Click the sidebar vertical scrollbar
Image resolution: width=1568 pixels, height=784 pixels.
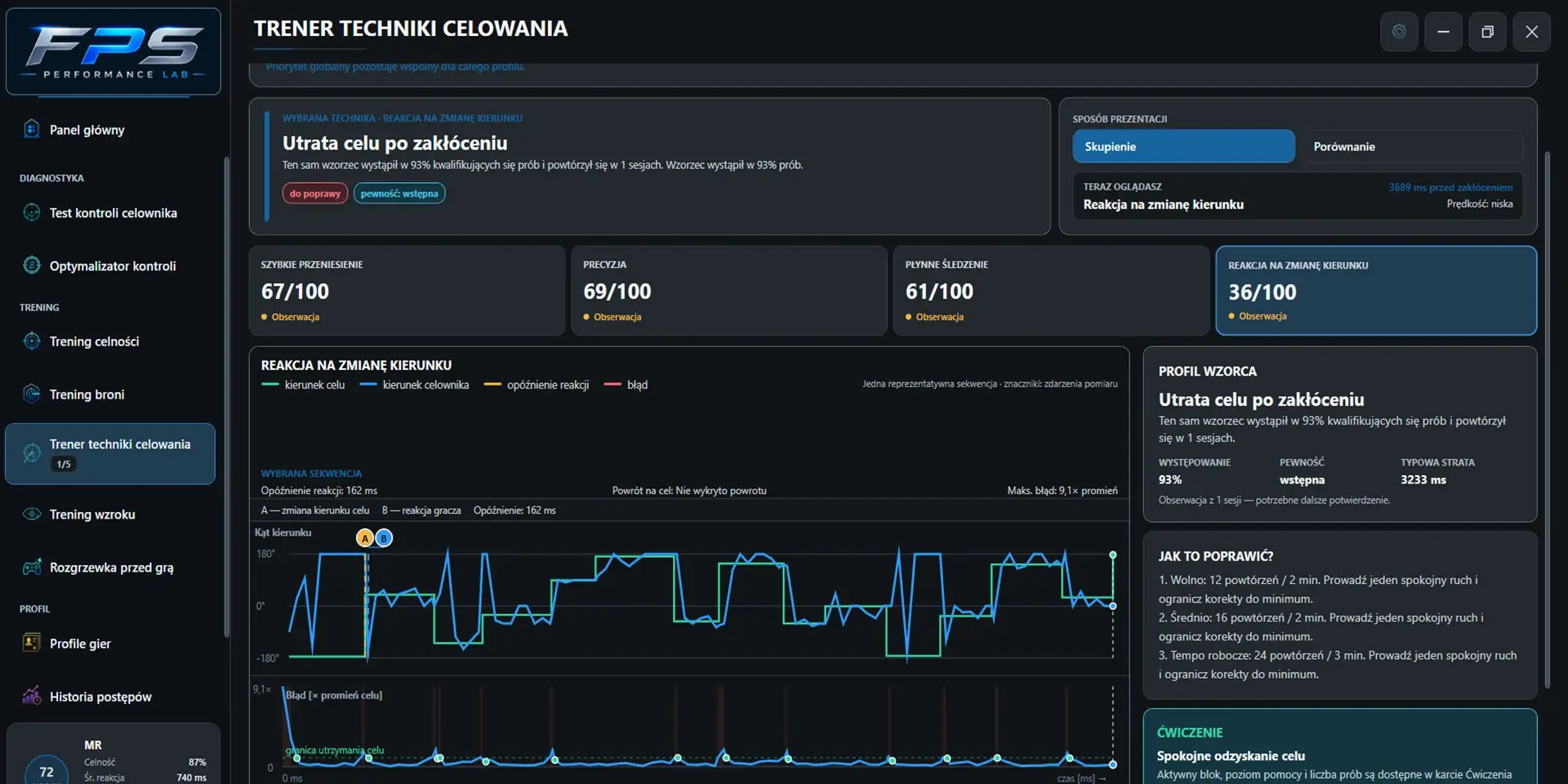pos(226,396)
